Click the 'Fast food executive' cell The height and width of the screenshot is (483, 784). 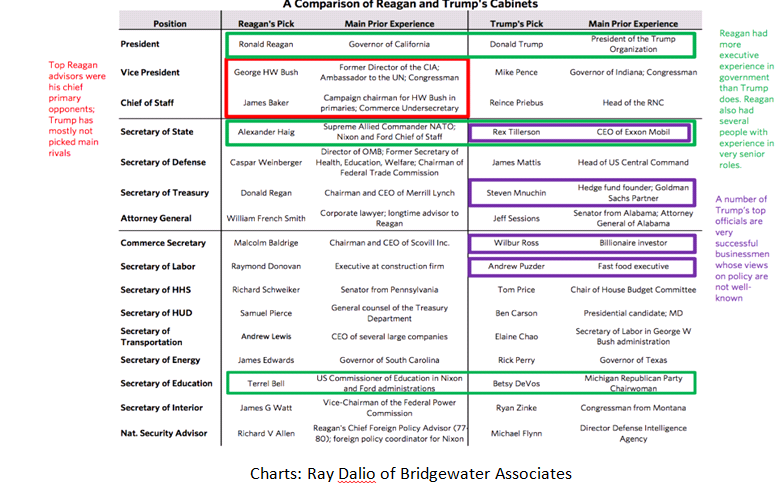(x=633, y=266)
